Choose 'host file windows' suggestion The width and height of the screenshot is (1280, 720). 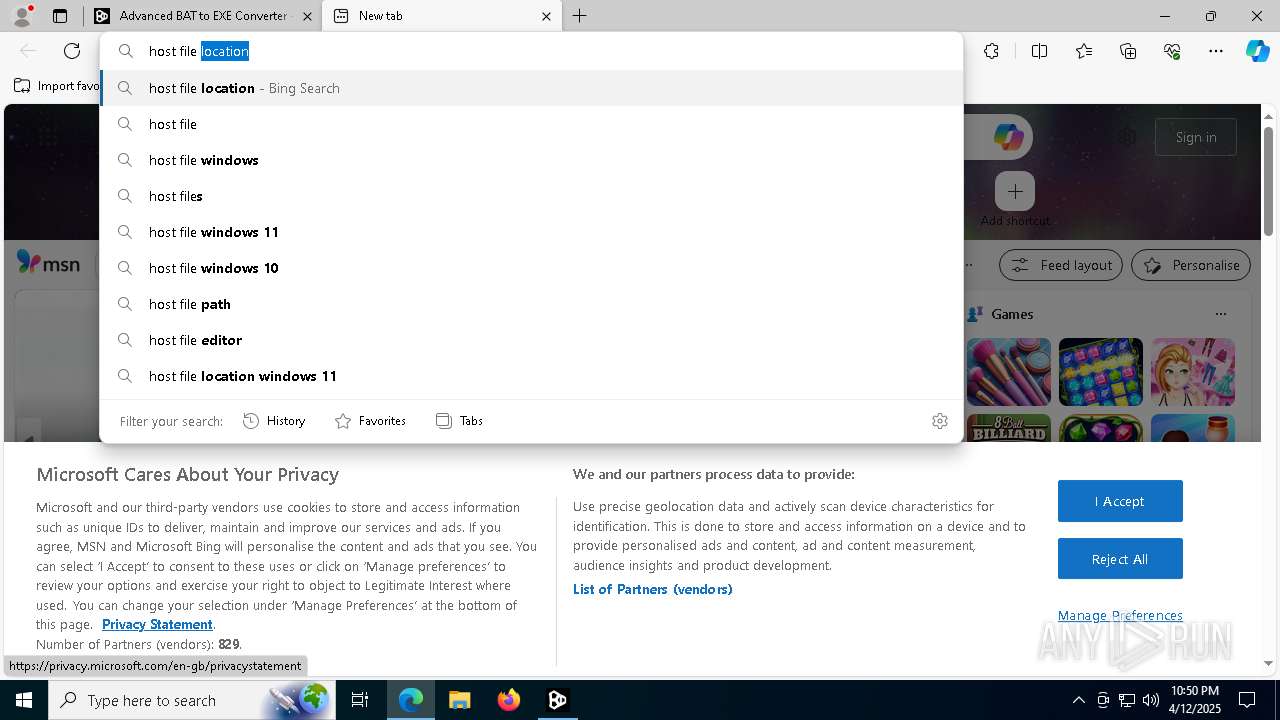pos(531,160)
